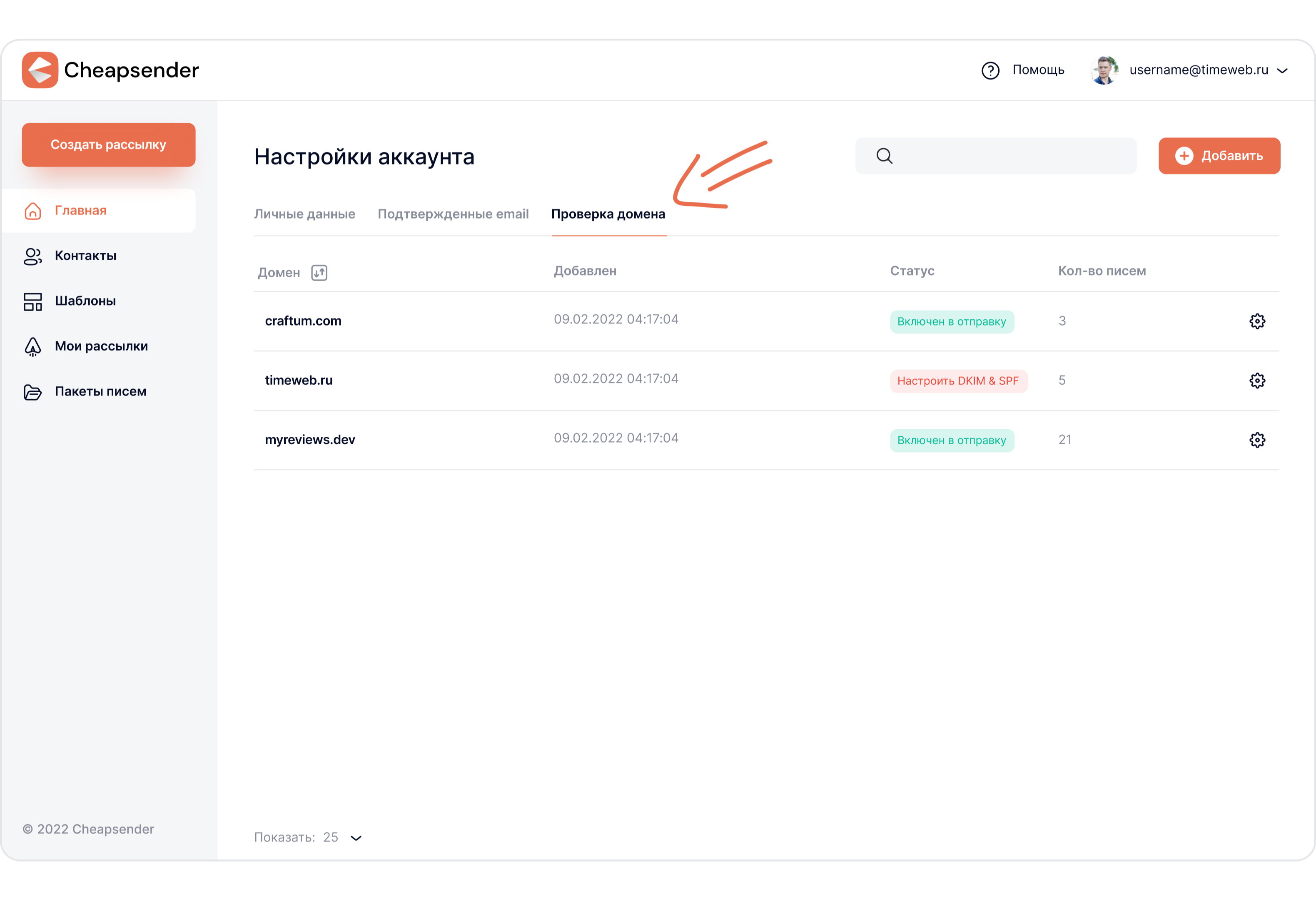Open settings gear for myreviews.dev

point(1257,441)
